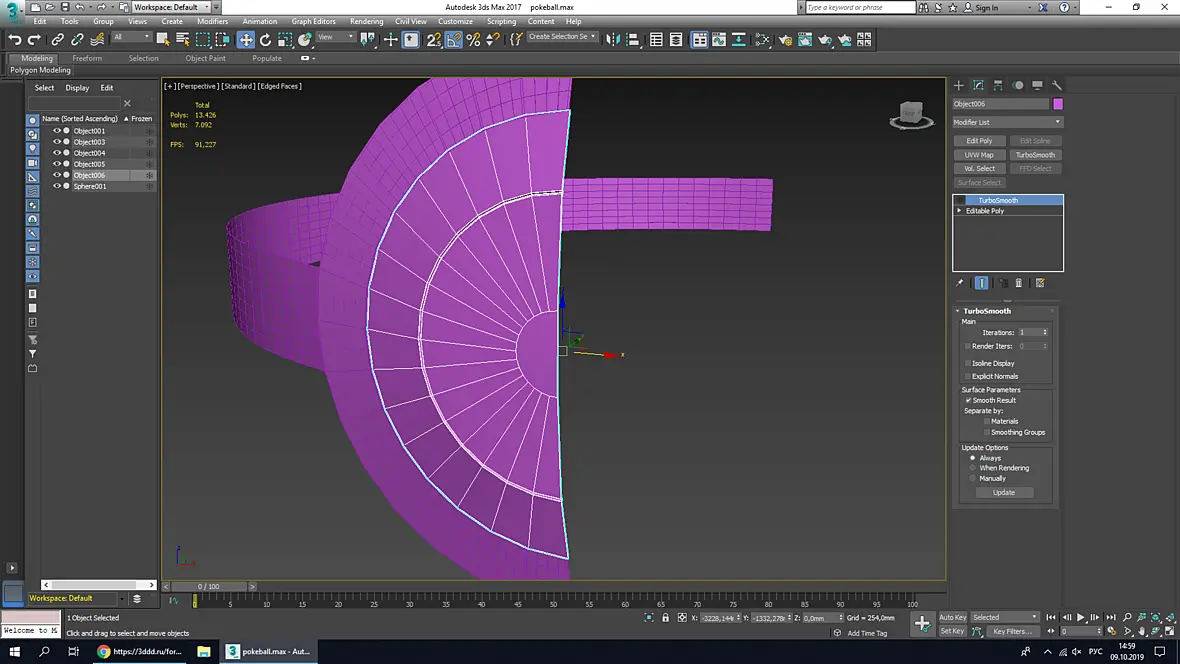Toggle Show End Result icon

coord(981,283)
